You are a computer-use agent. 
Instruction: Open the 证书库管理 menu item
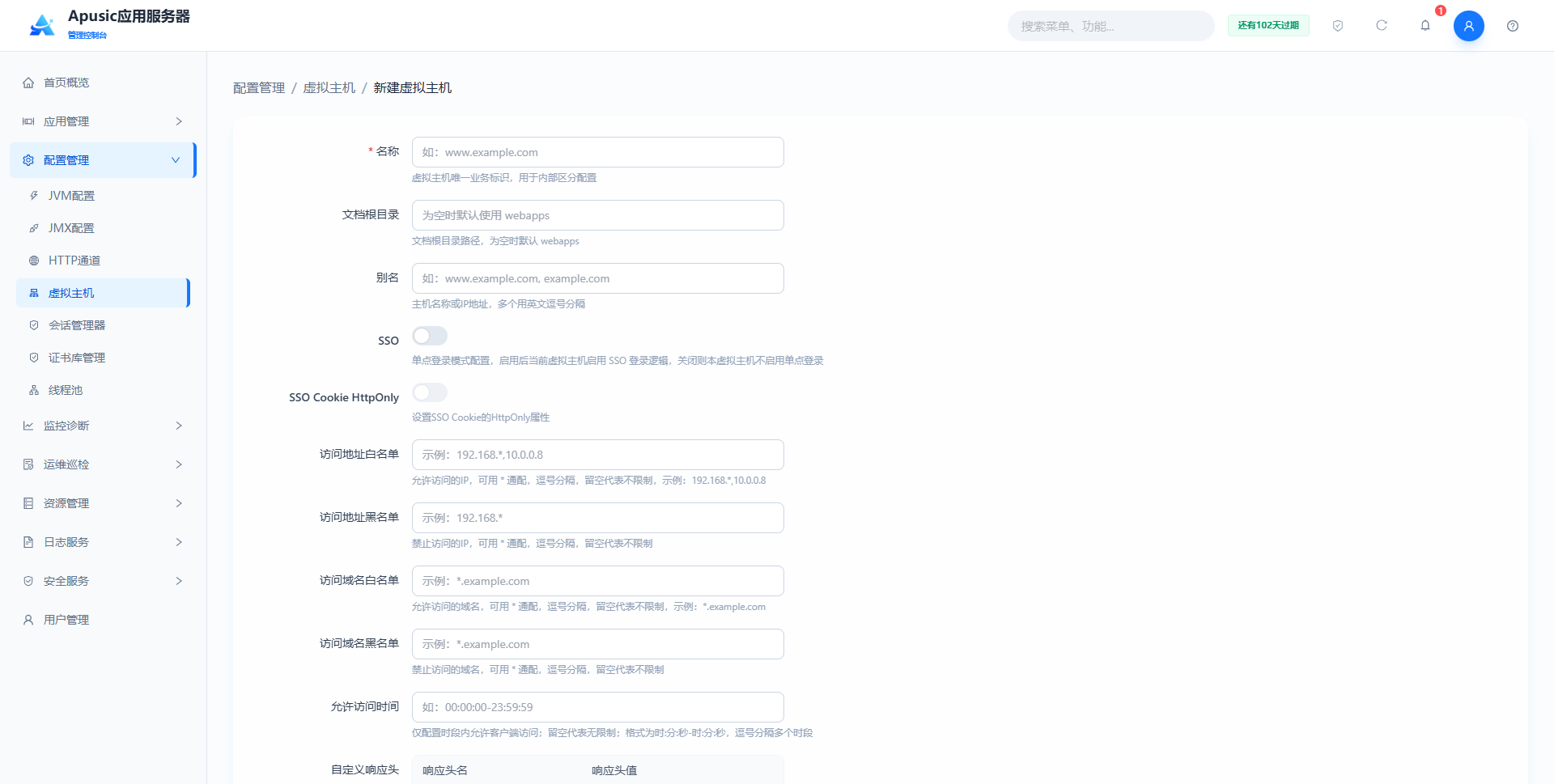(x=103, y=358)
